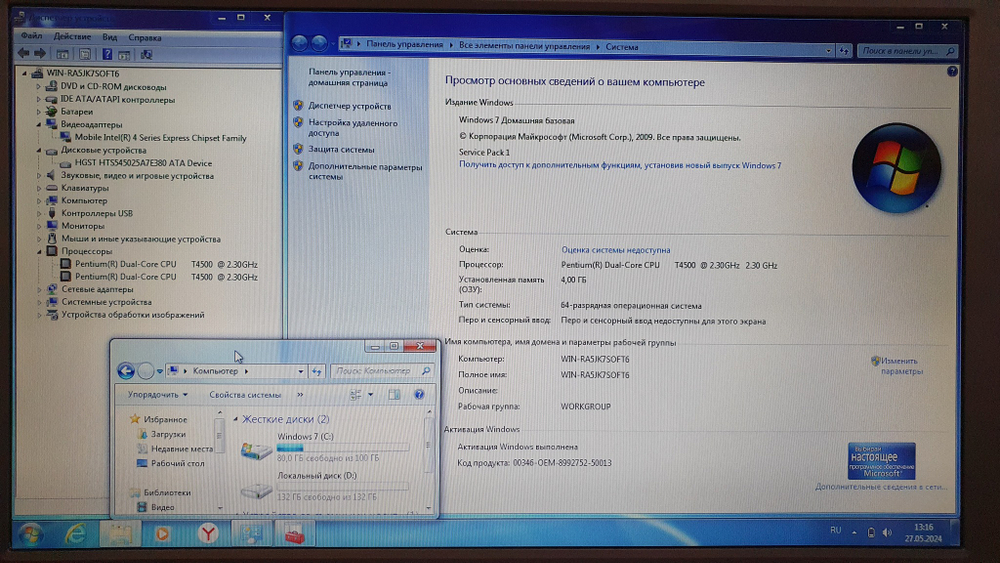Click the help question icon in System window
This screenshot has height=563, width=1000.
click(952, 71)
